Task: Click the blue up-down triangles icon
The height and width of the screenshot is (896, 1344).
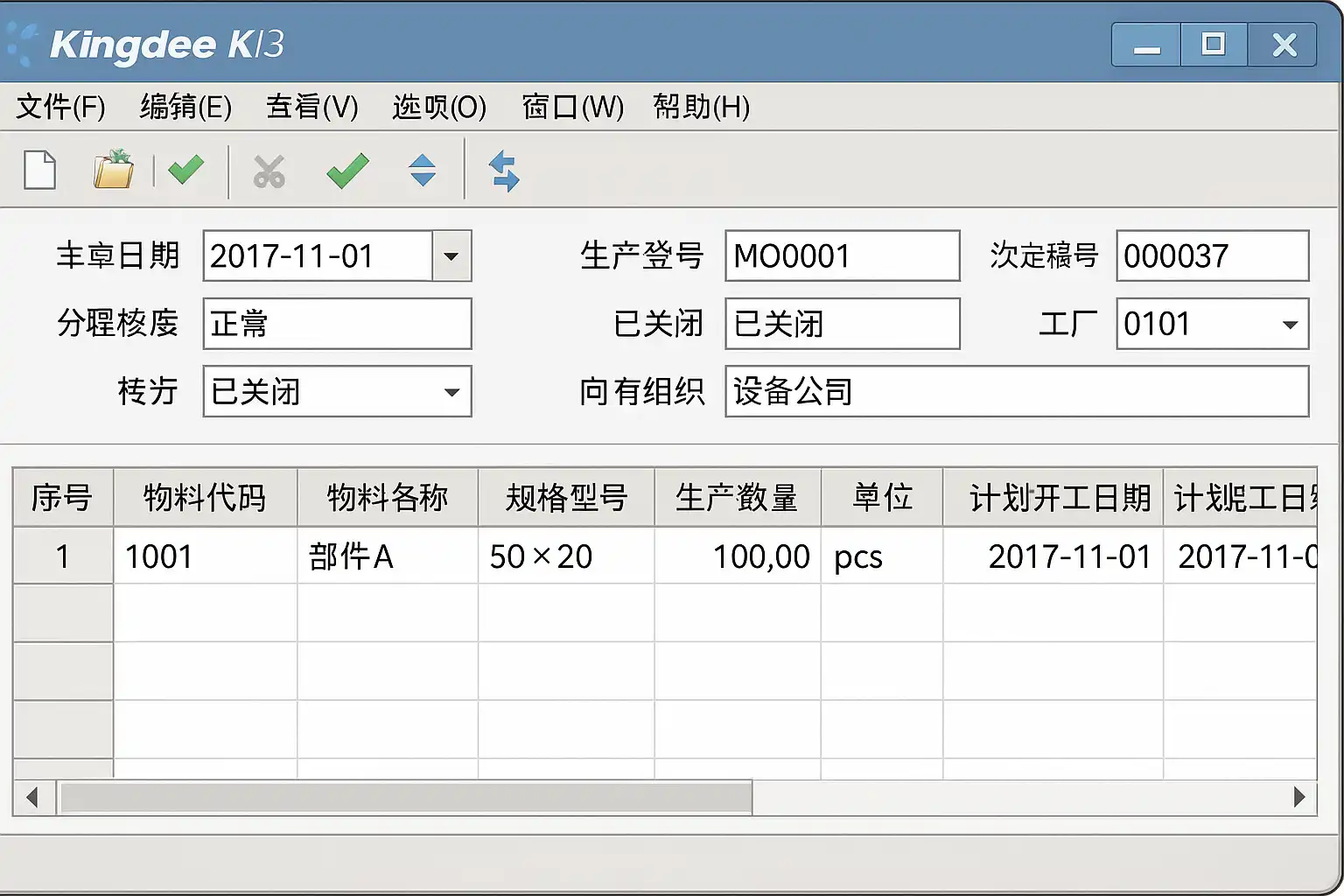Action: tap(423, 171)
